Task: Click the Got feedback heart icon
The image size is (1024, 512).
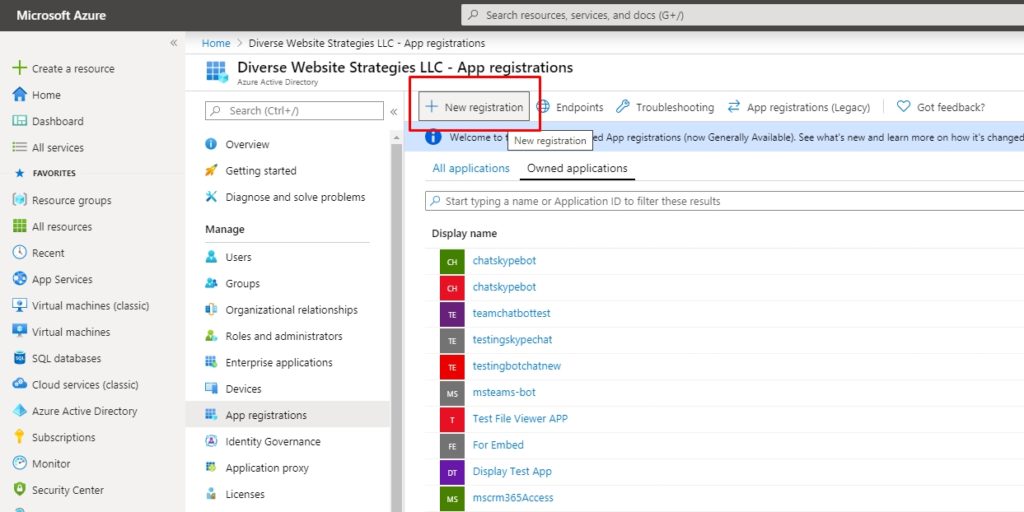Action: pos(903,106)
